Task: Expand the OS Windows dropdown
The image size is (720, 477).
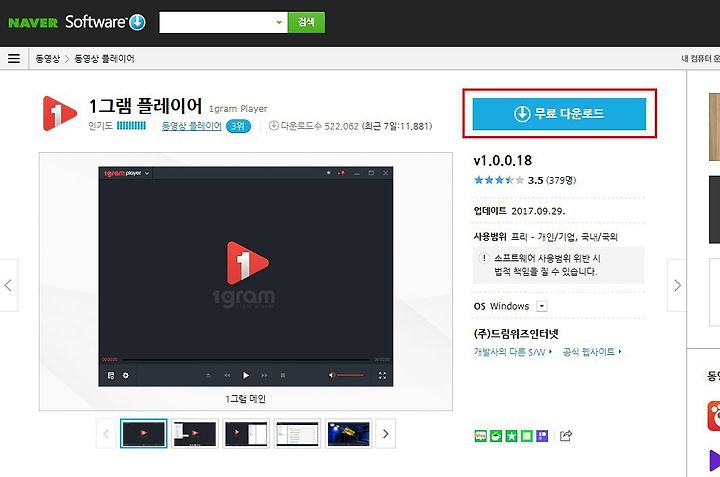Action: click(542, 306)
